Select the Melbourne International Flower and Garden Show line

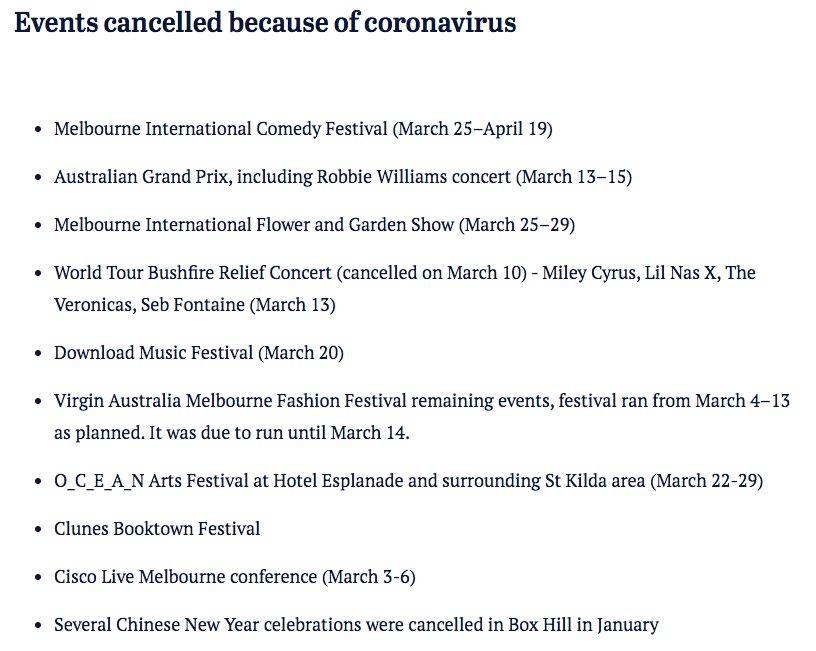pyautogui.click(x=314, y=225)
